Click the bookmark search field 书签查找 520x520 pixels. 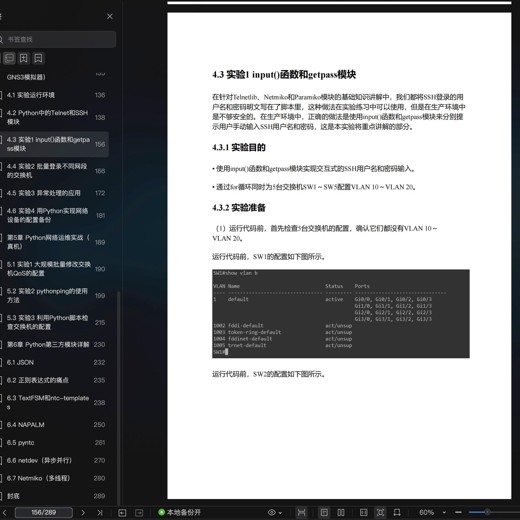(x=57, y=39)
